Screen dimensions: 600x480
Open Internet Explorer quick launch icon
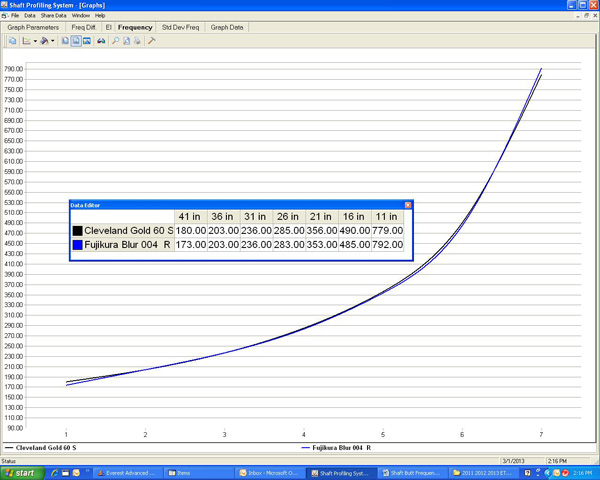click(x=55, y=473)
